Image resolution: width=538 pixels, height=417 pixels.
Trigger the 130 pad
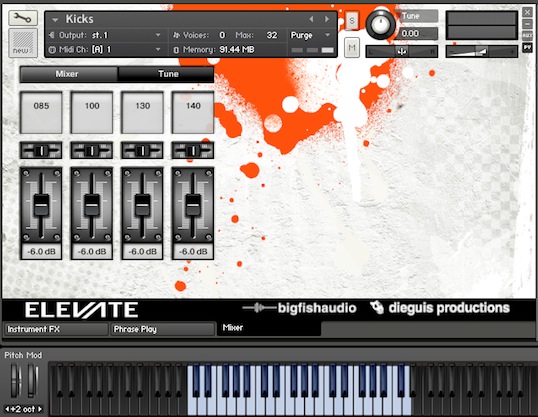142,112
